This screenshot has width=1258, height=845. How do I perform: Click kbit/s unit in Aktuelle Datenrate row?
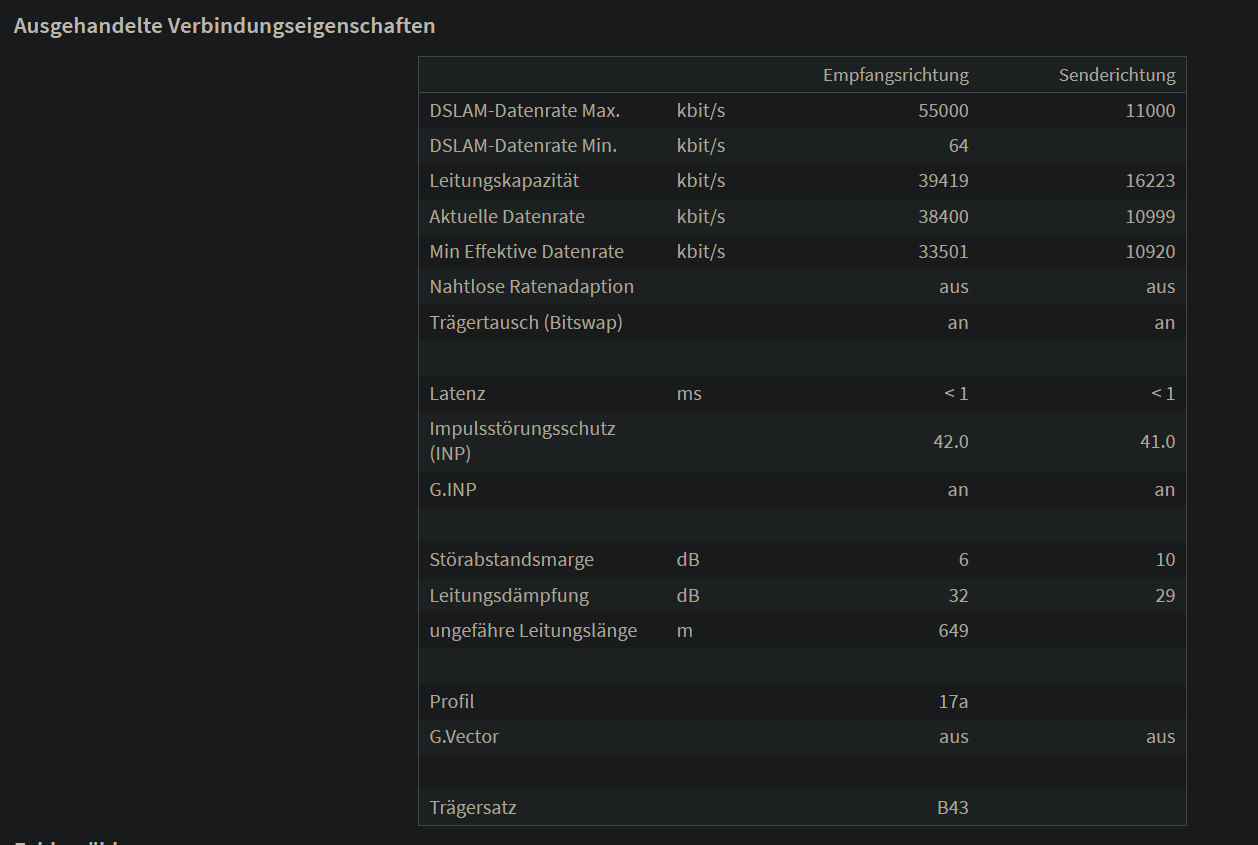[x=701, y=216]
